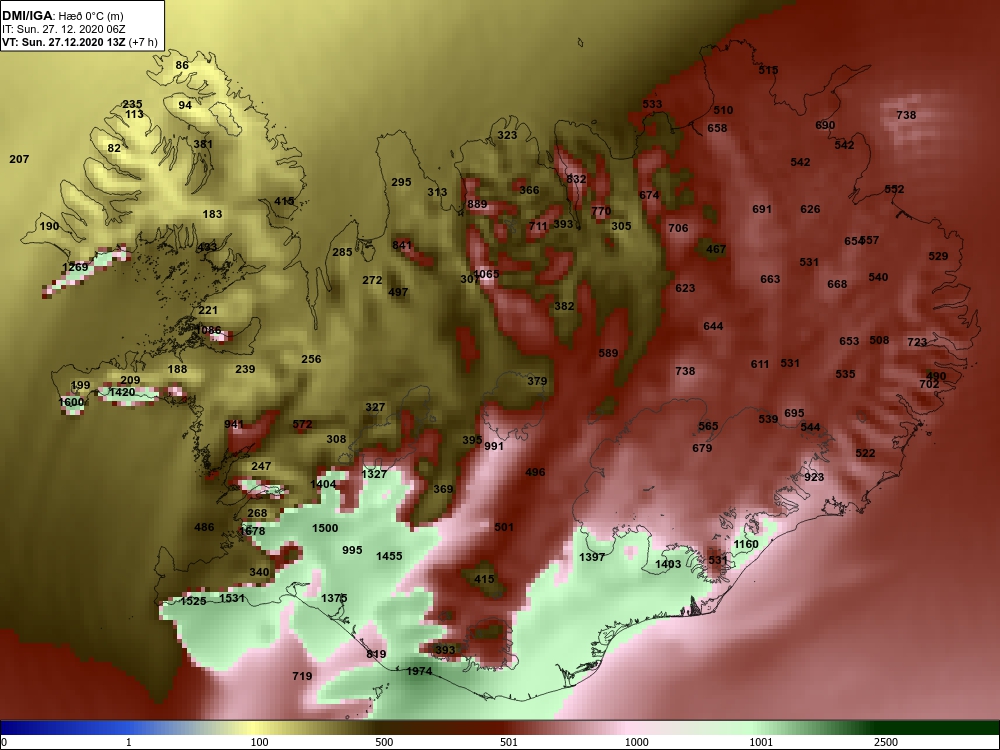Viewport: 1000px width, 750px height.
Task: Click the 1086 value on the map
Action: (208, 330)
